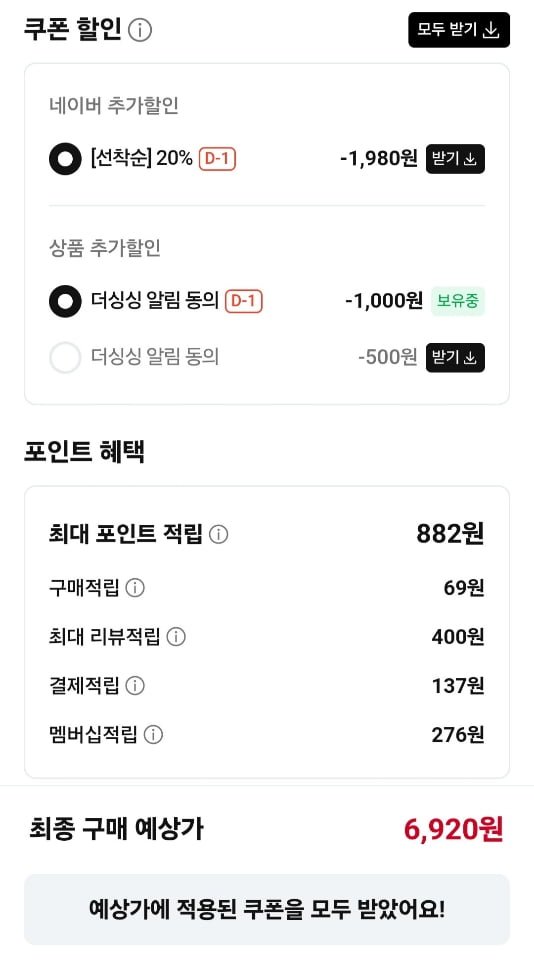Download the 500원 coupon via 받기
Viewport: 534px width, 960px height.
click(x=455, y=358)
